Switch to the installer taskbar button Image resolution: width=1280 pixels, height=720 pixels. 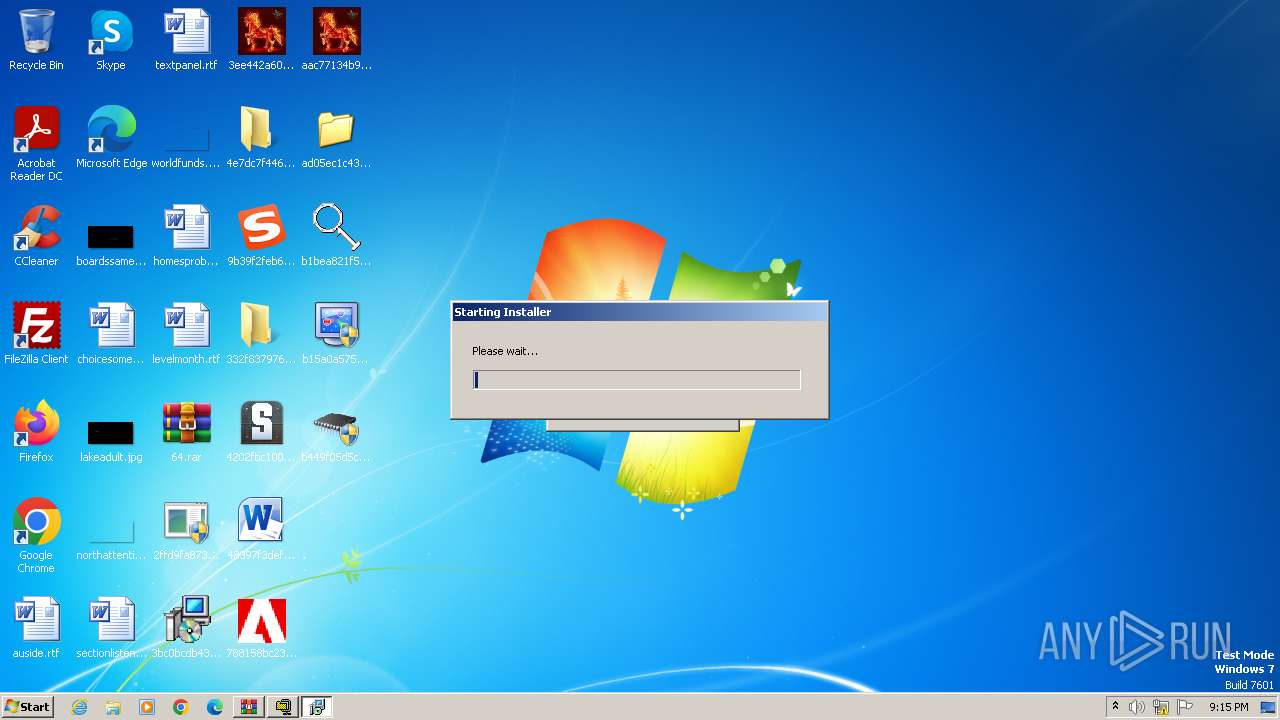pos(318,707)
